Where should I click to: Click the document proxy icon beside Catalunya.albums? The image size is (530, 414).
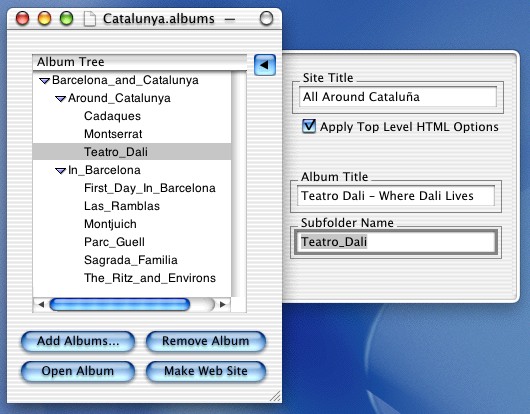point(90,19)
